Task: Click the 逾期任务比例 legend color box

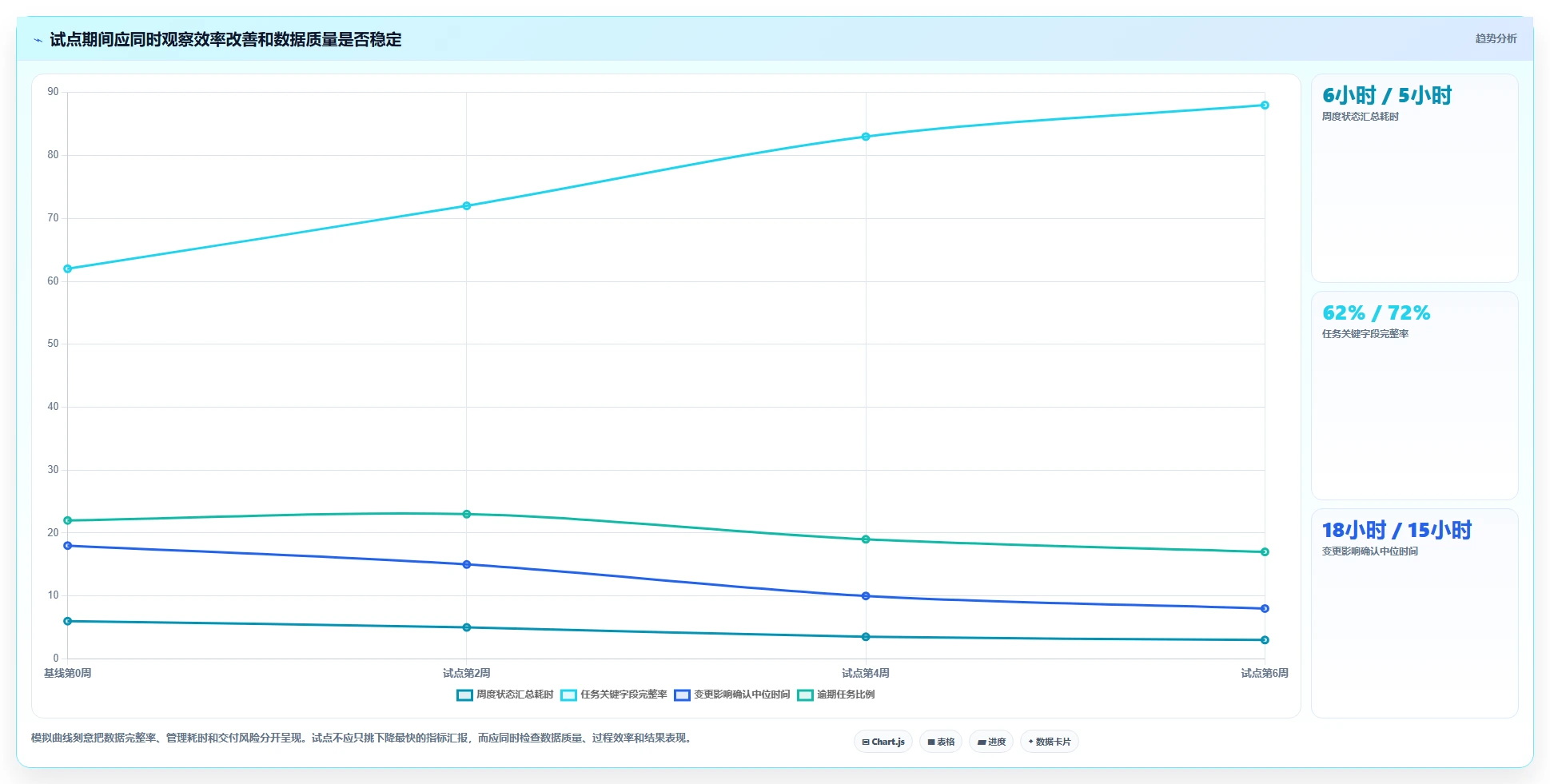Action: click(x=805, y=695)
